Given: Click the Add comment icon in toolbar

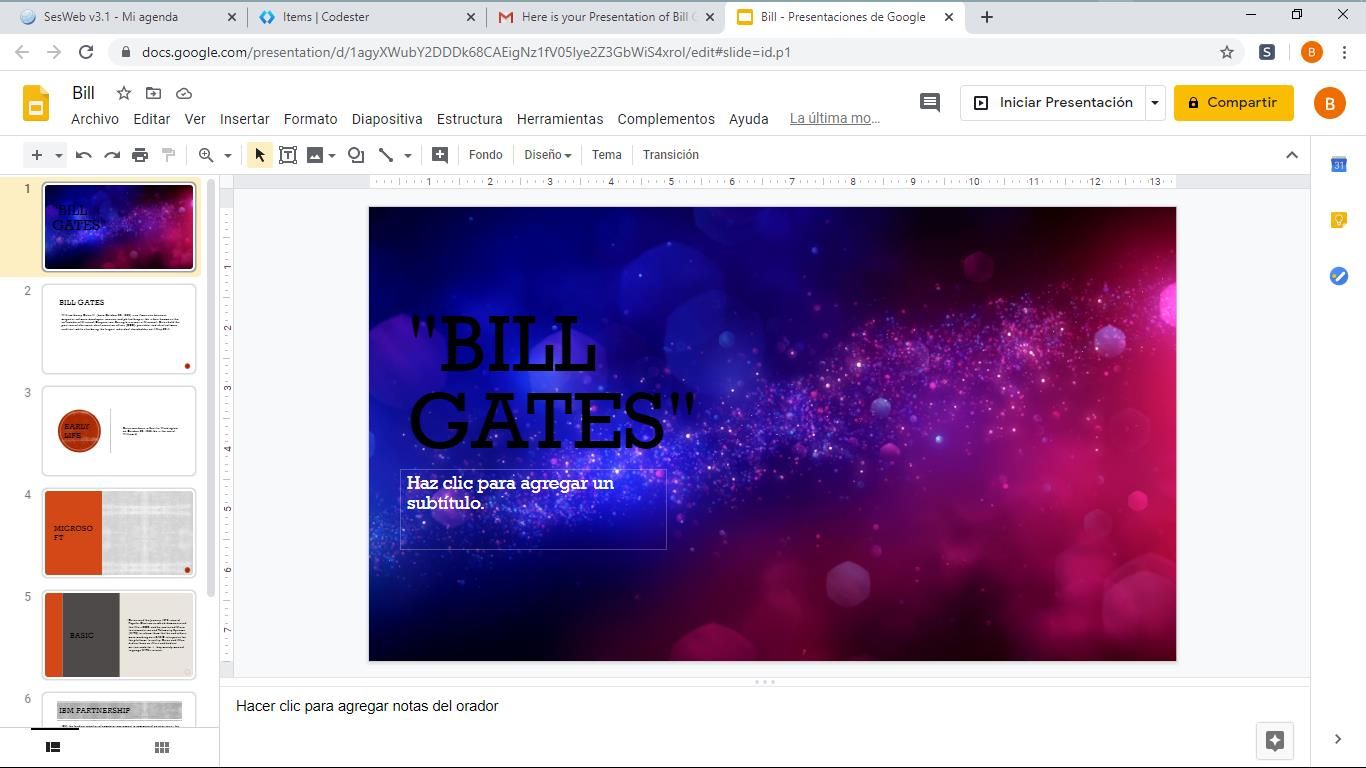Looking at the screenshot, I should [439, 155].
